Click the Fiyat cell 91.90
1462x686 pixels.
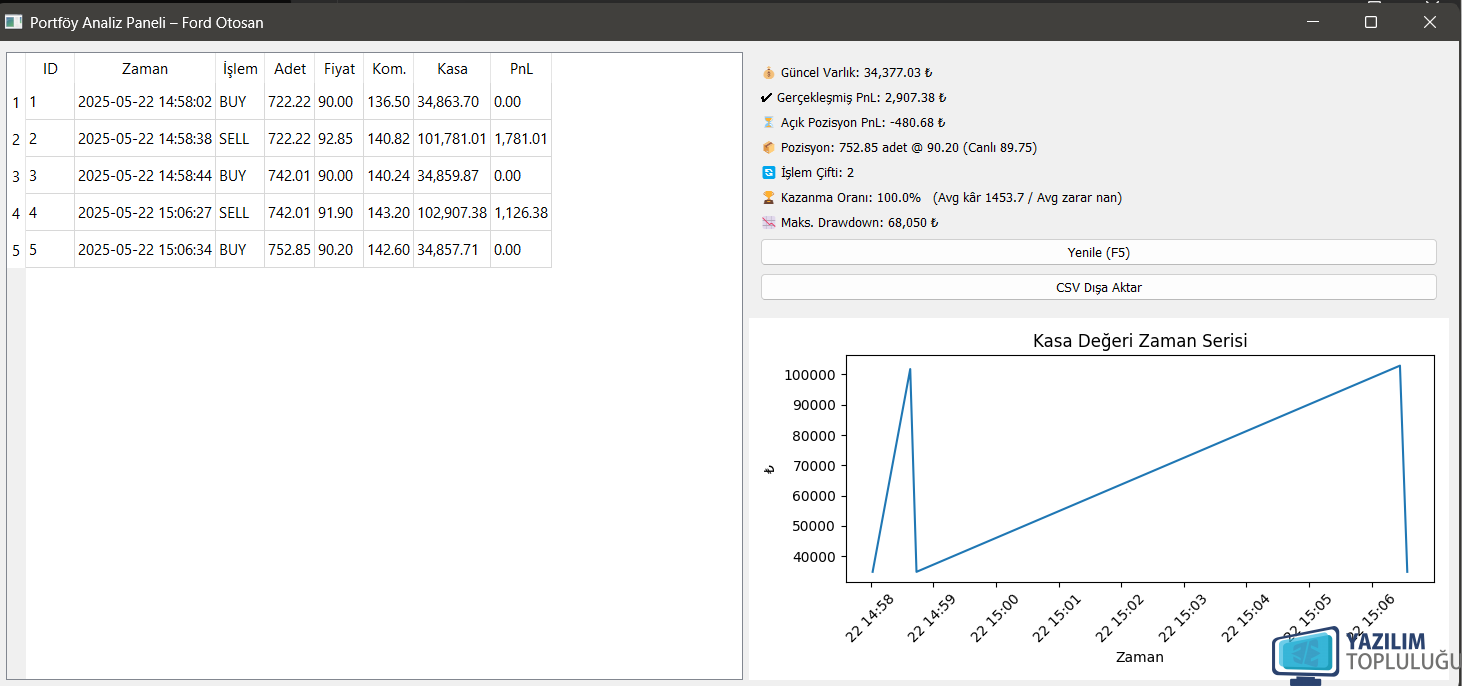(339, 213)
